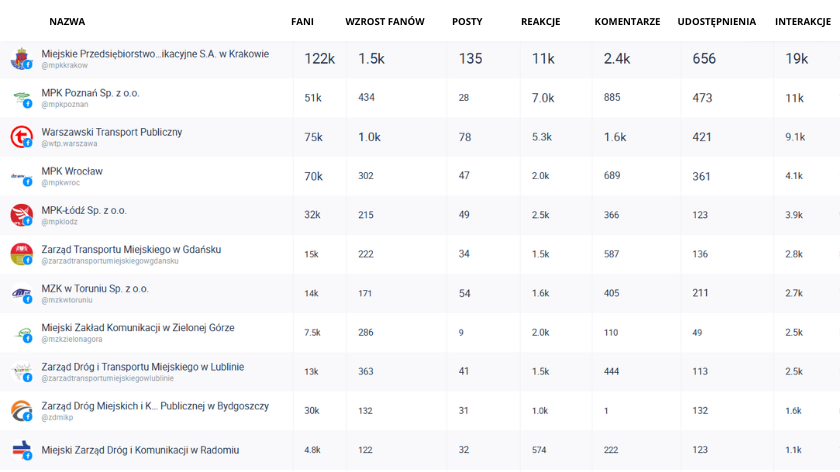Click the MPK Poznań profile logo

click(21, 97)
